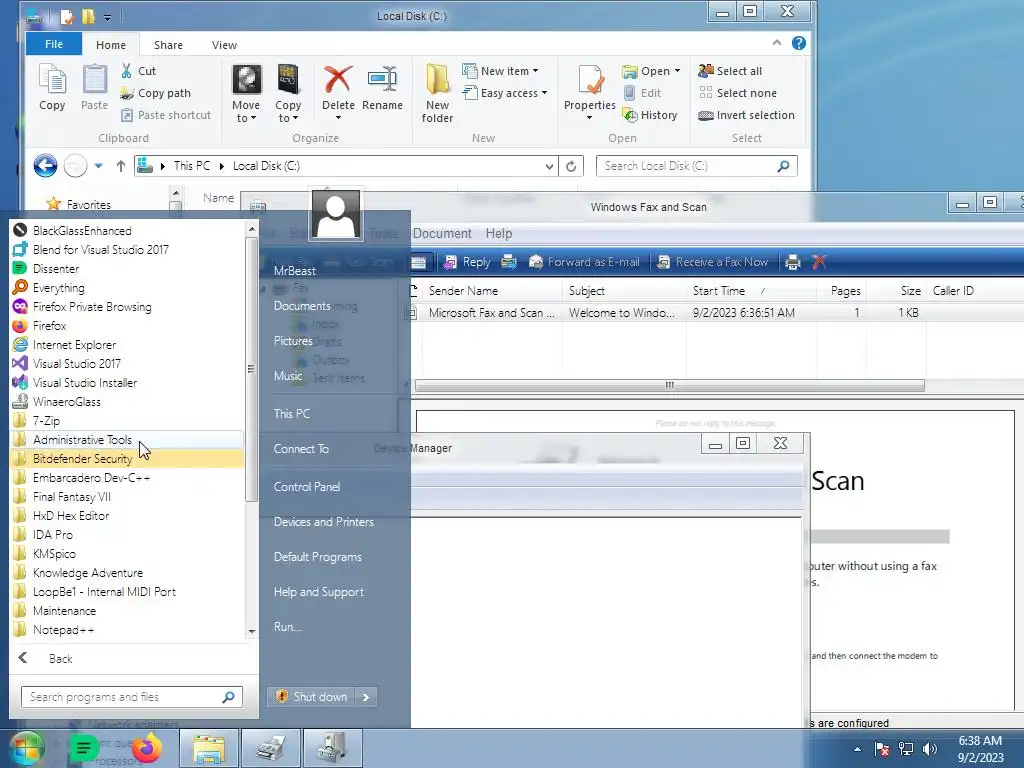Open the Document menu in Fax and Scan
The height and width of the screenshot is (768, 1024).
tap(442, 233)
